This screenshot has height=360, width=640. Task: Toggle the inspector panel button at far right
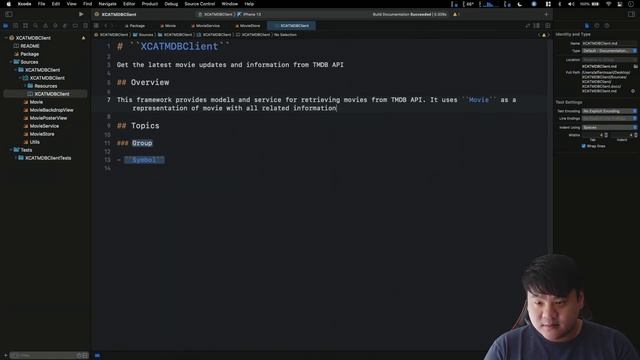coord(631,14)
